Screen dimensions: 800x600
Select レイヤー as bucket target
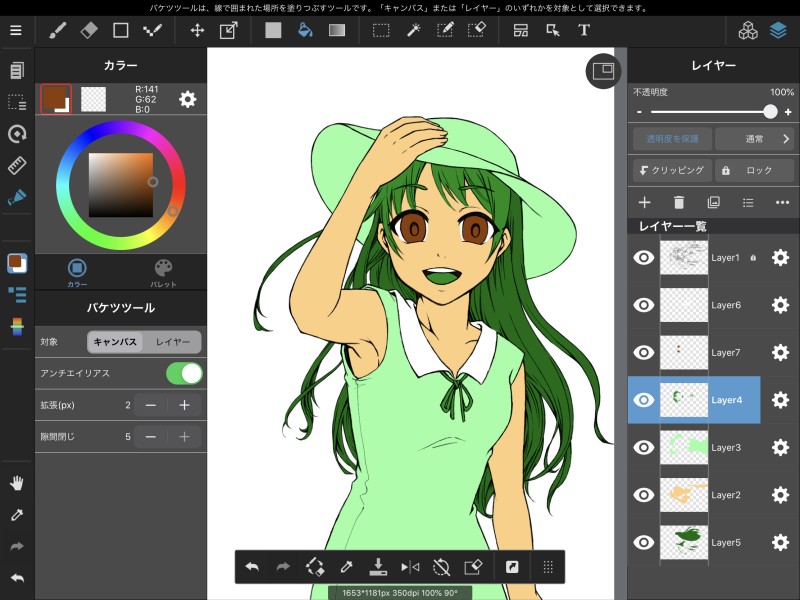pos(172,341)
